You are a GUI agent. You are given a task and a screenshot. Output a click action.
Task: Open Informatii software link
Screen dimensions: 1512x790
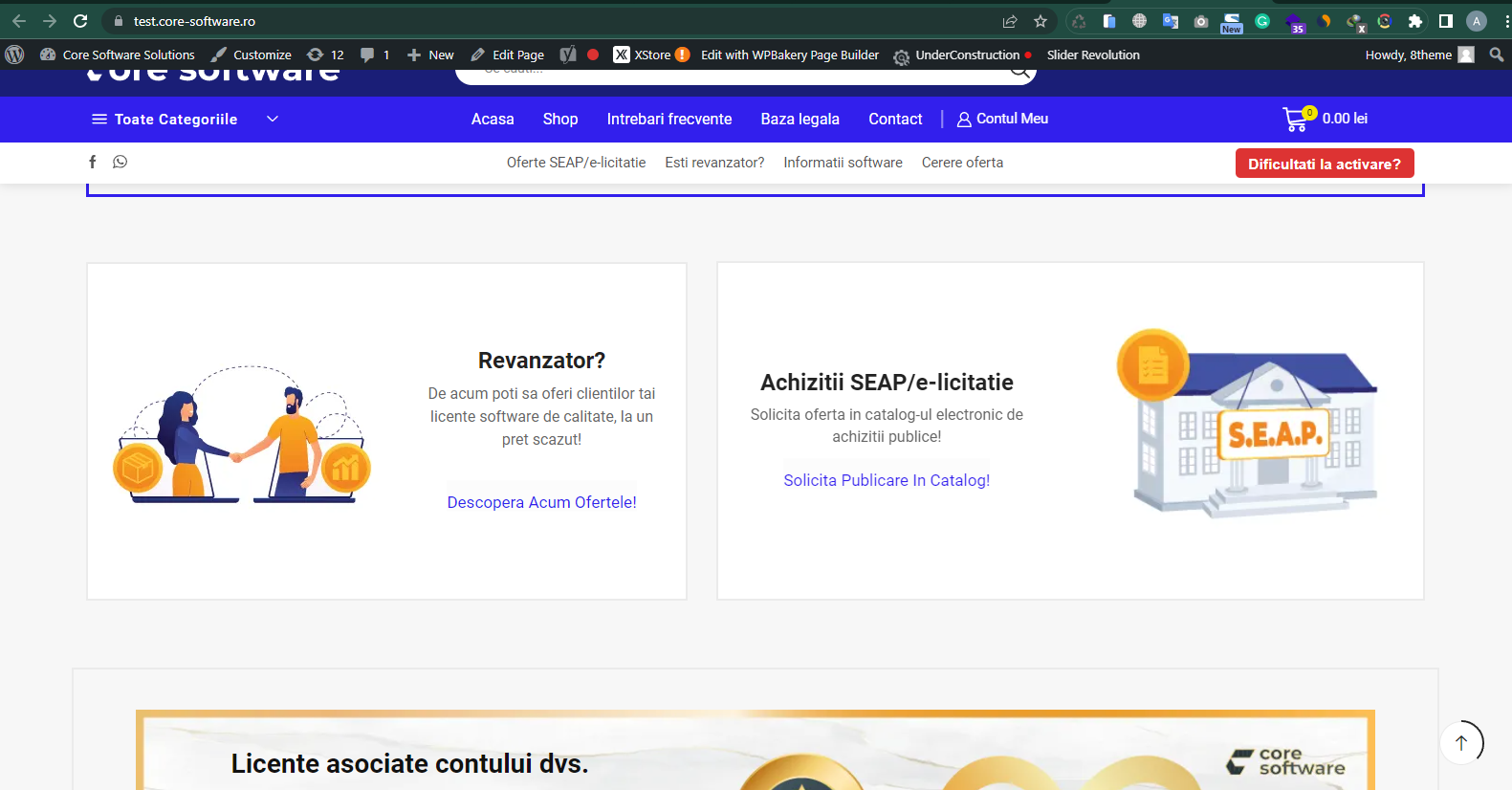843,163
